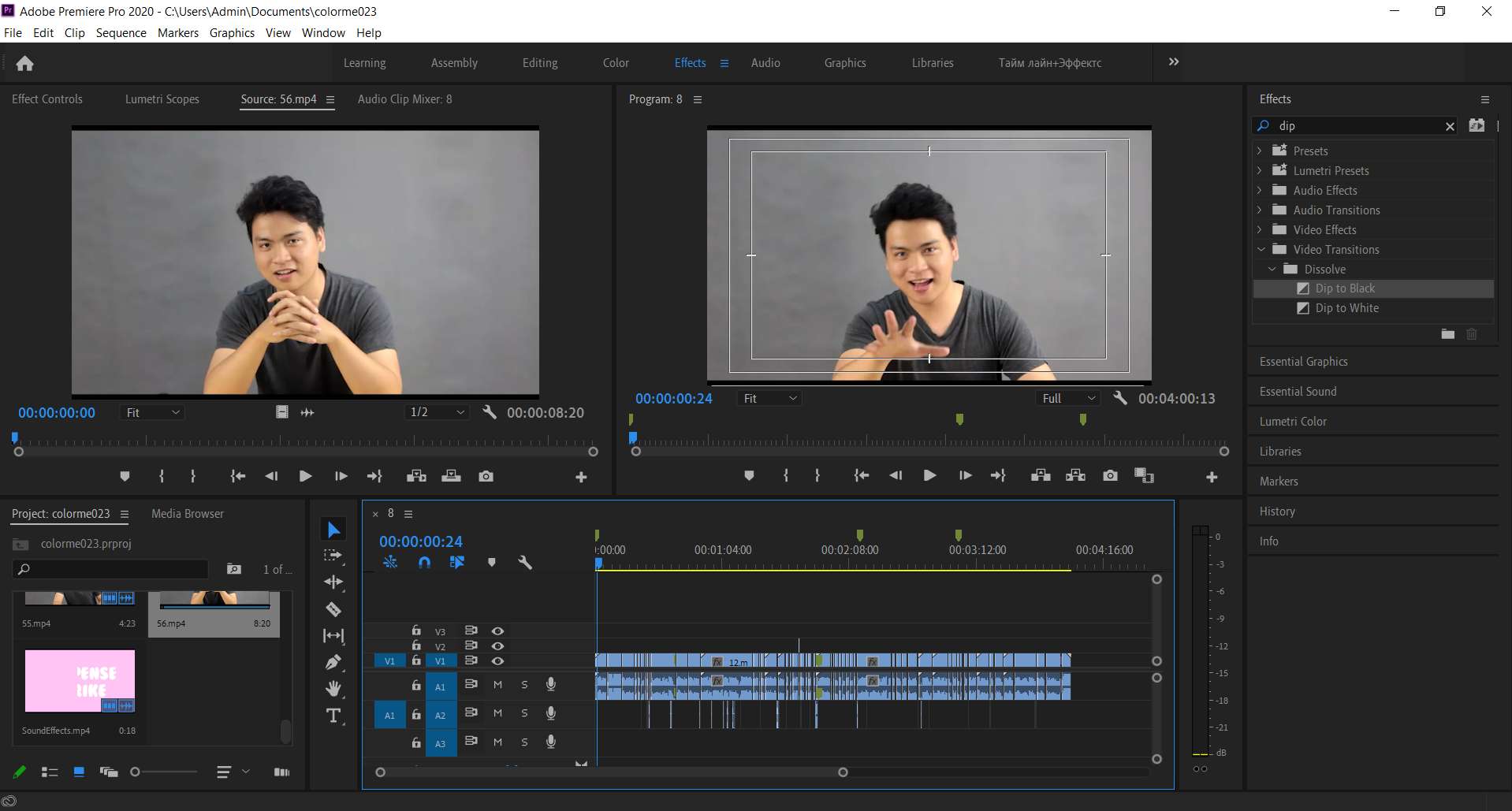Toggle lock on track V1

[416, 660]
